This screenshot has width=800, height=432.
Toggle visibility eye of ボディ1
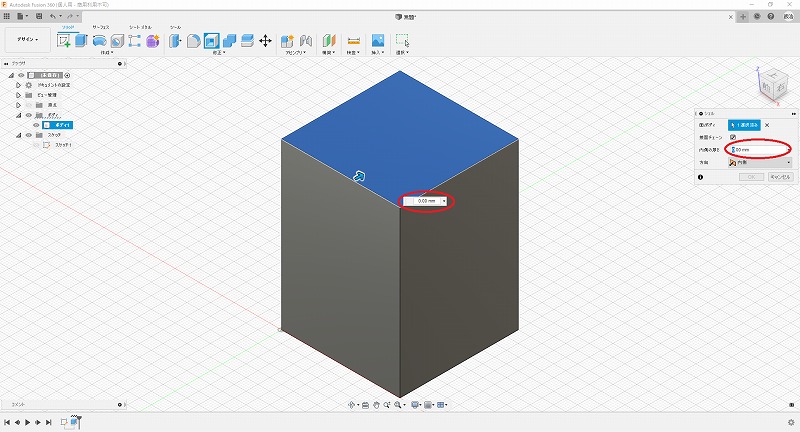tap(36, 125)
